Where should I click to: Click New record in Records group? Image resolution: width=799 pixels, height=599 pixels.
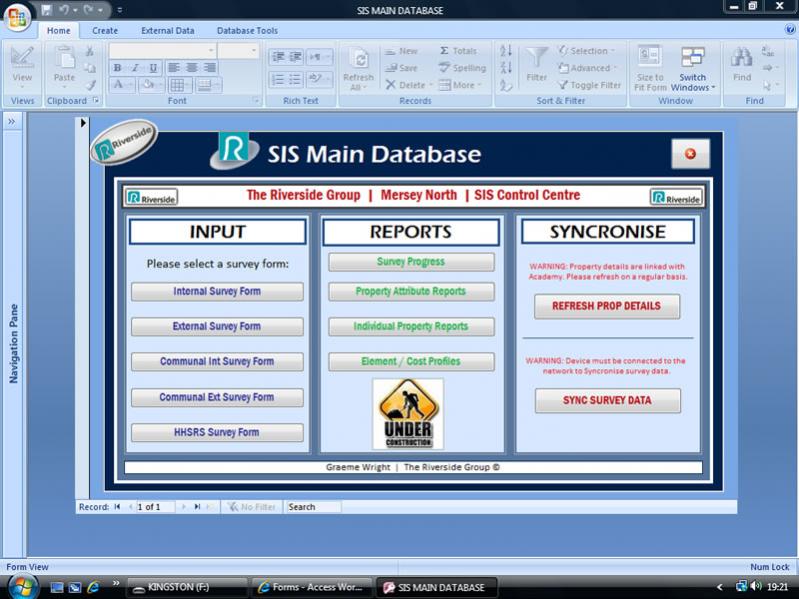402,51
